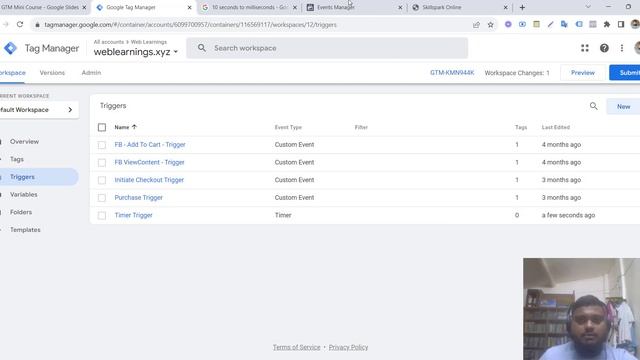Open the Purchase Trigger link
The height and width of the screenshot is (360, 640).
click(x=138, y=197)
